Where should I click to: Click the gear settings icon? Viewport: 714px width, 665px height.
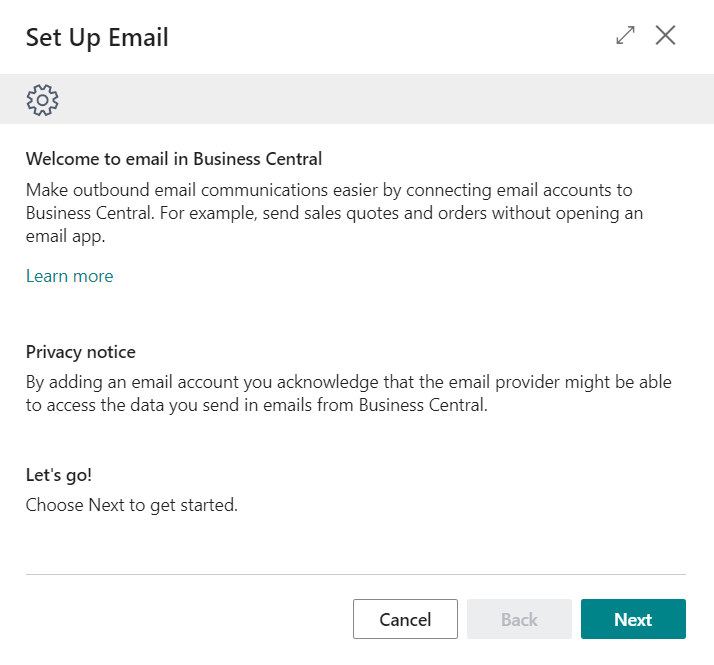43,99
